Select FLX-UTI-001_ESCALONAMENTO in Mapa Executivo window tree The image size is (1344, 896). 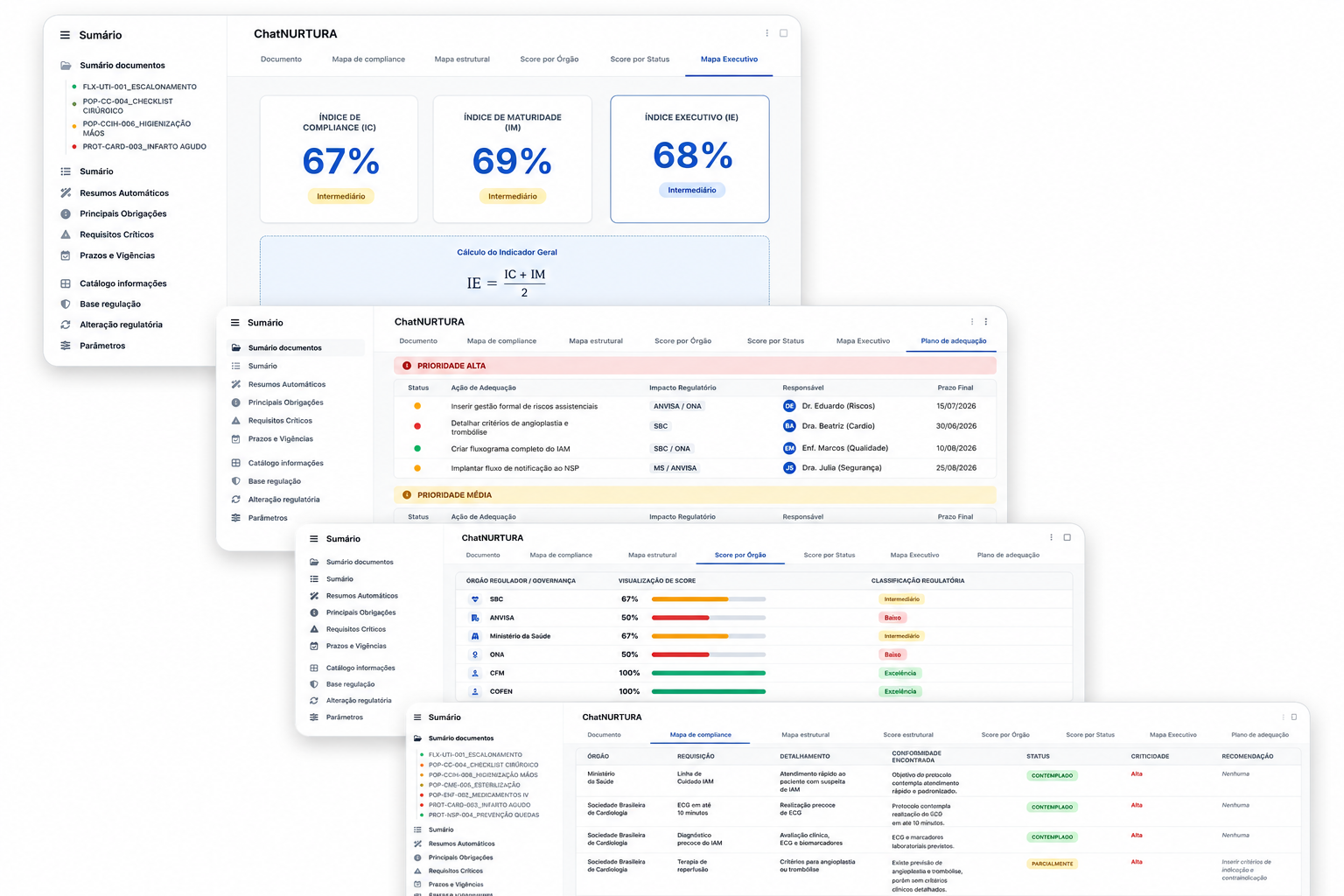[140, 87]
